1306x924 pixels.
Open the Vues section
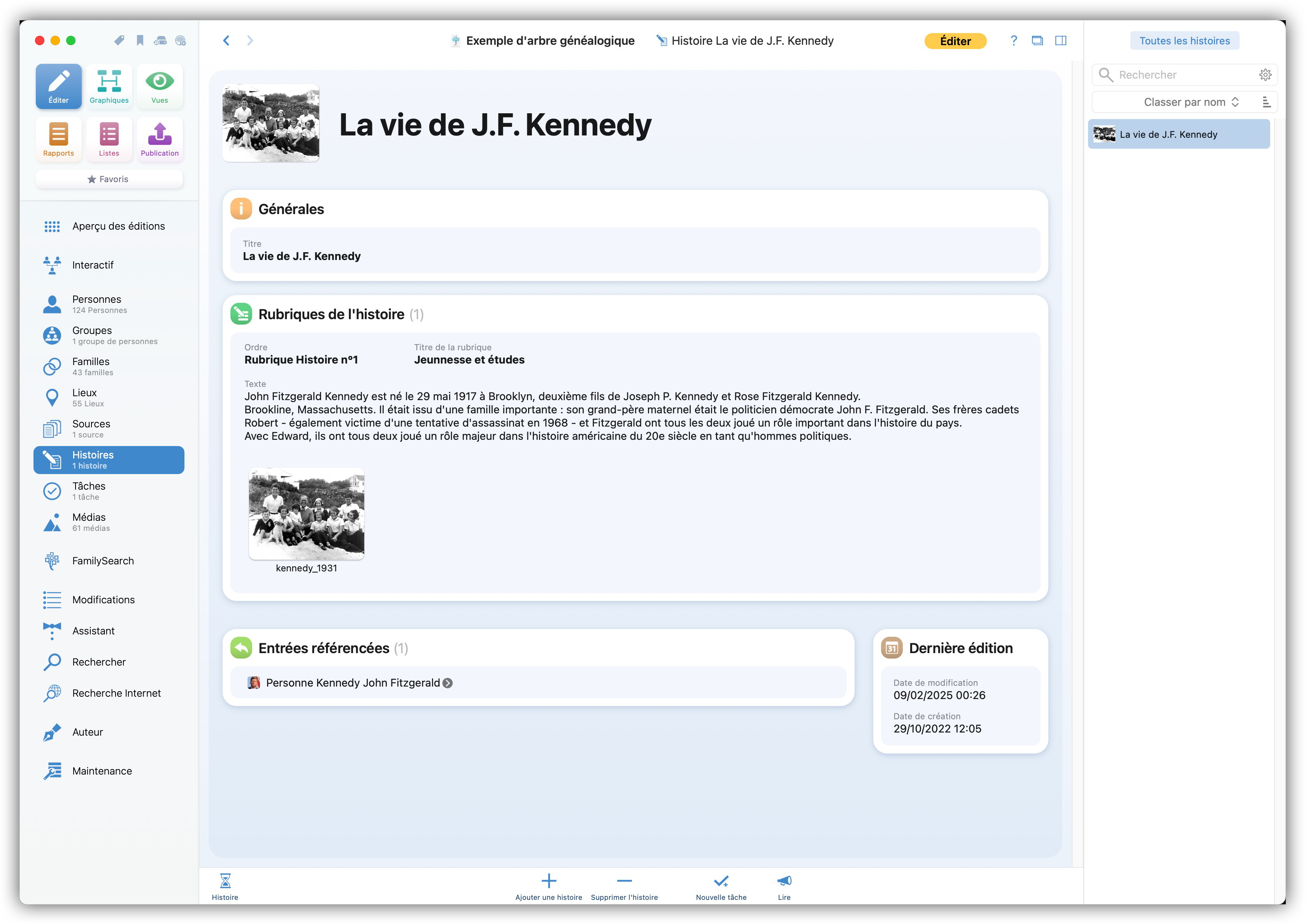point(160,86)
